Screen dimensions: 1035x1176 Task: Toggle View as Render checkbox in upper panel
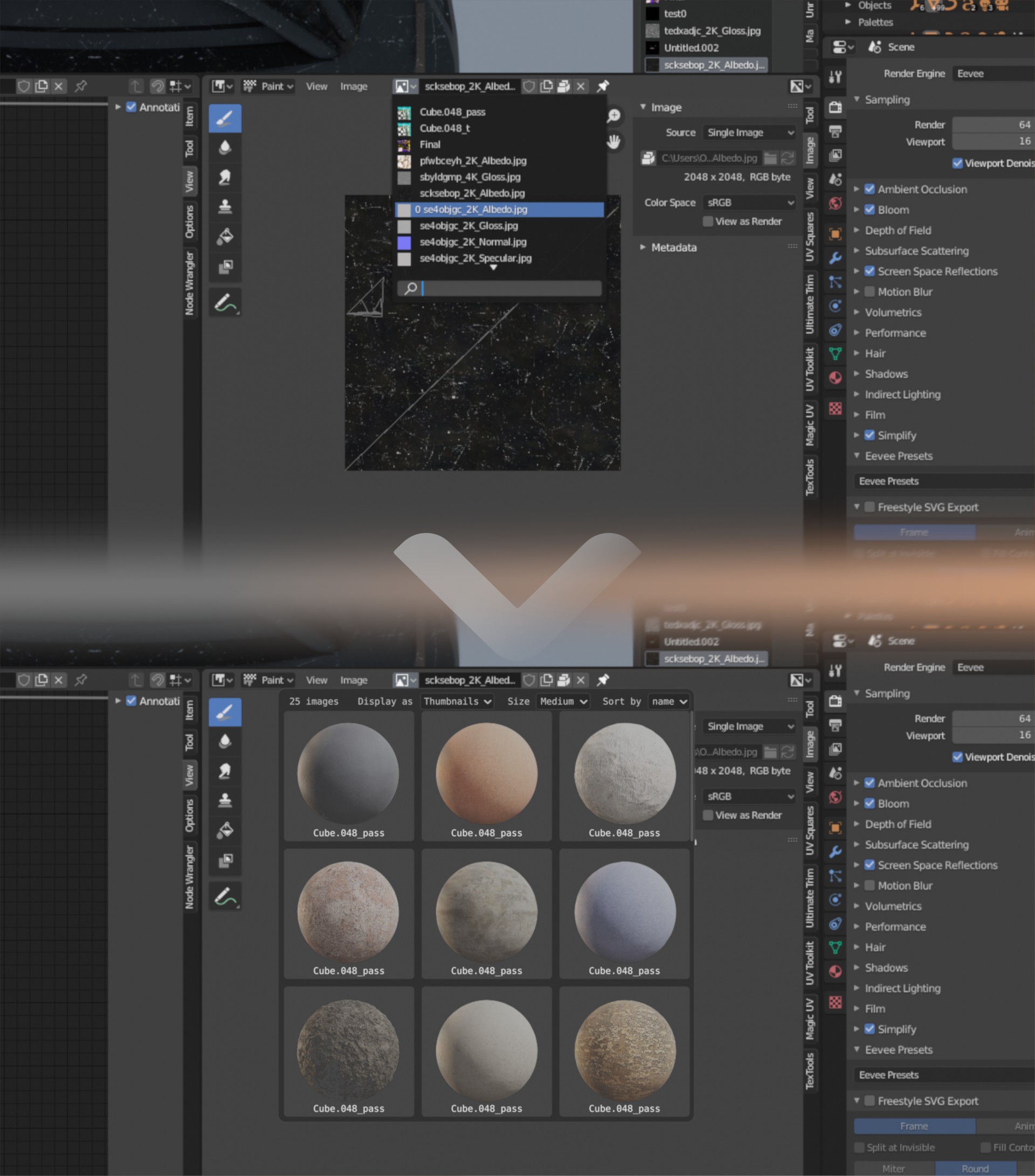pos(708,222)
